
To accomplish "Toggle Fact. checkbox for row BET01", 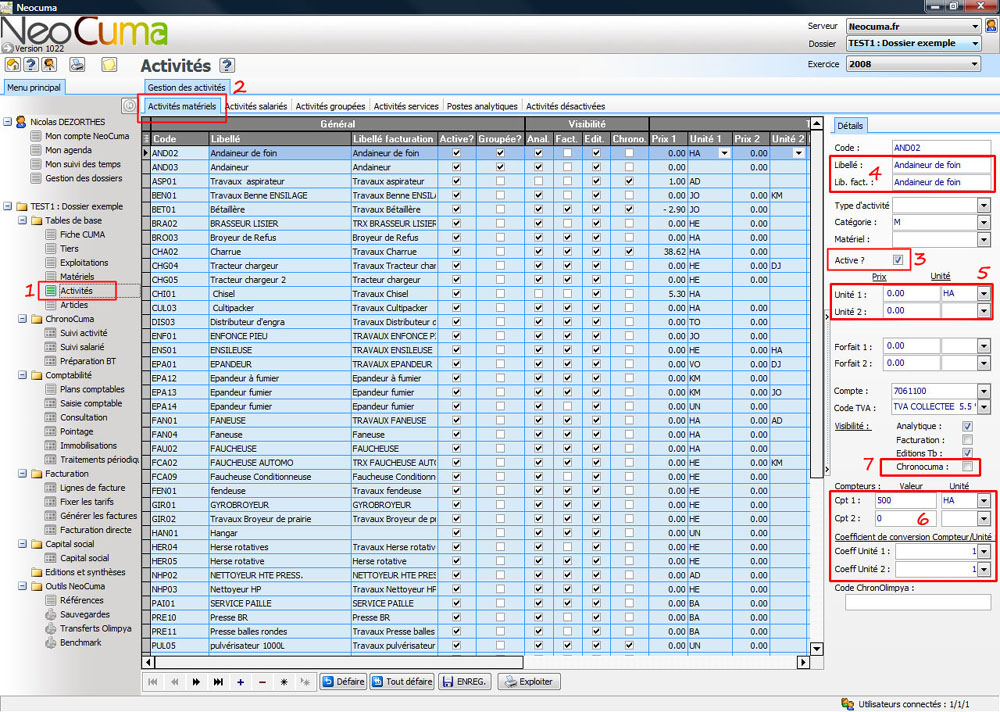I will coord(567,209).
